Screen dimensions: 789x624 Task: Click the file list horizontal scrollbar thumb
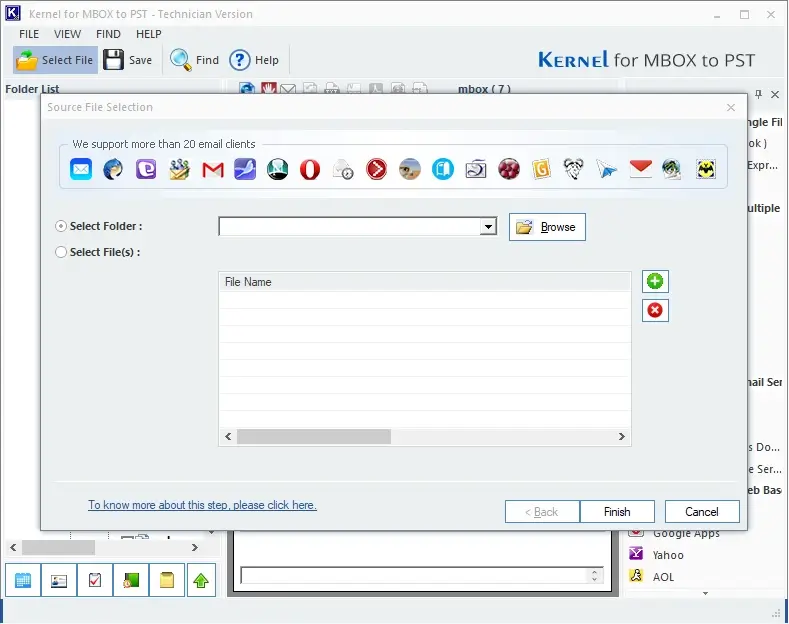pyautogui.click(x=313, y=436)
